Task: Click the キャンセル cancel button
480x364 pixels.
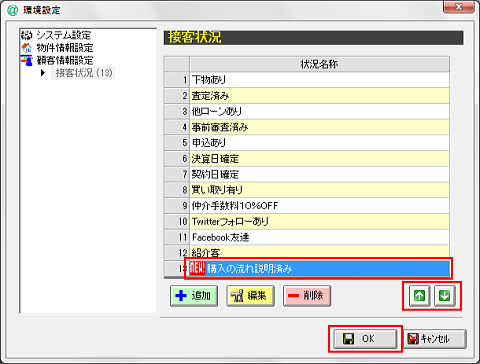Action: coord(435,339)
